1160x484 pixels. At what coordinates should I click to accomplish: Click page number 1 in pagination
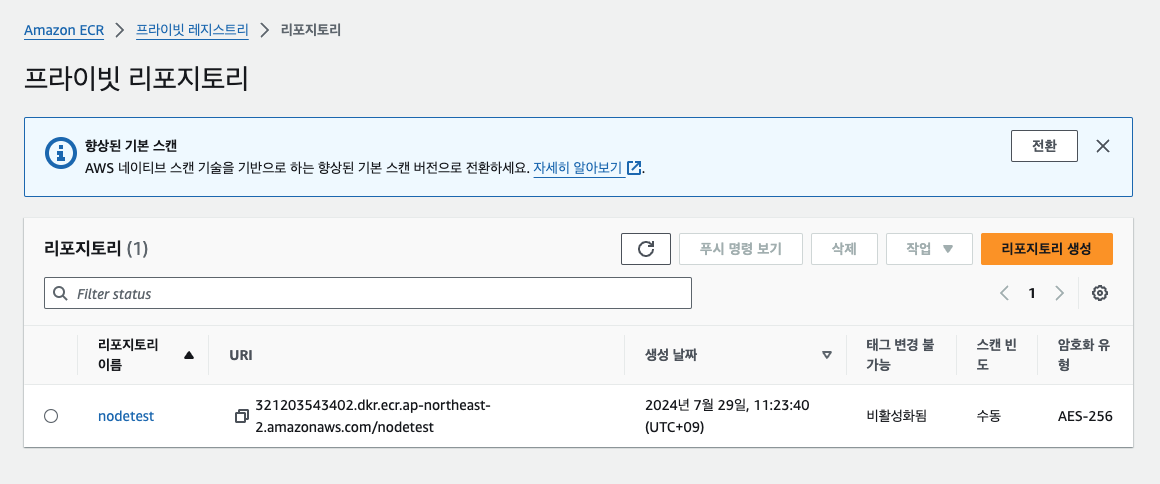coord(1031,293)
